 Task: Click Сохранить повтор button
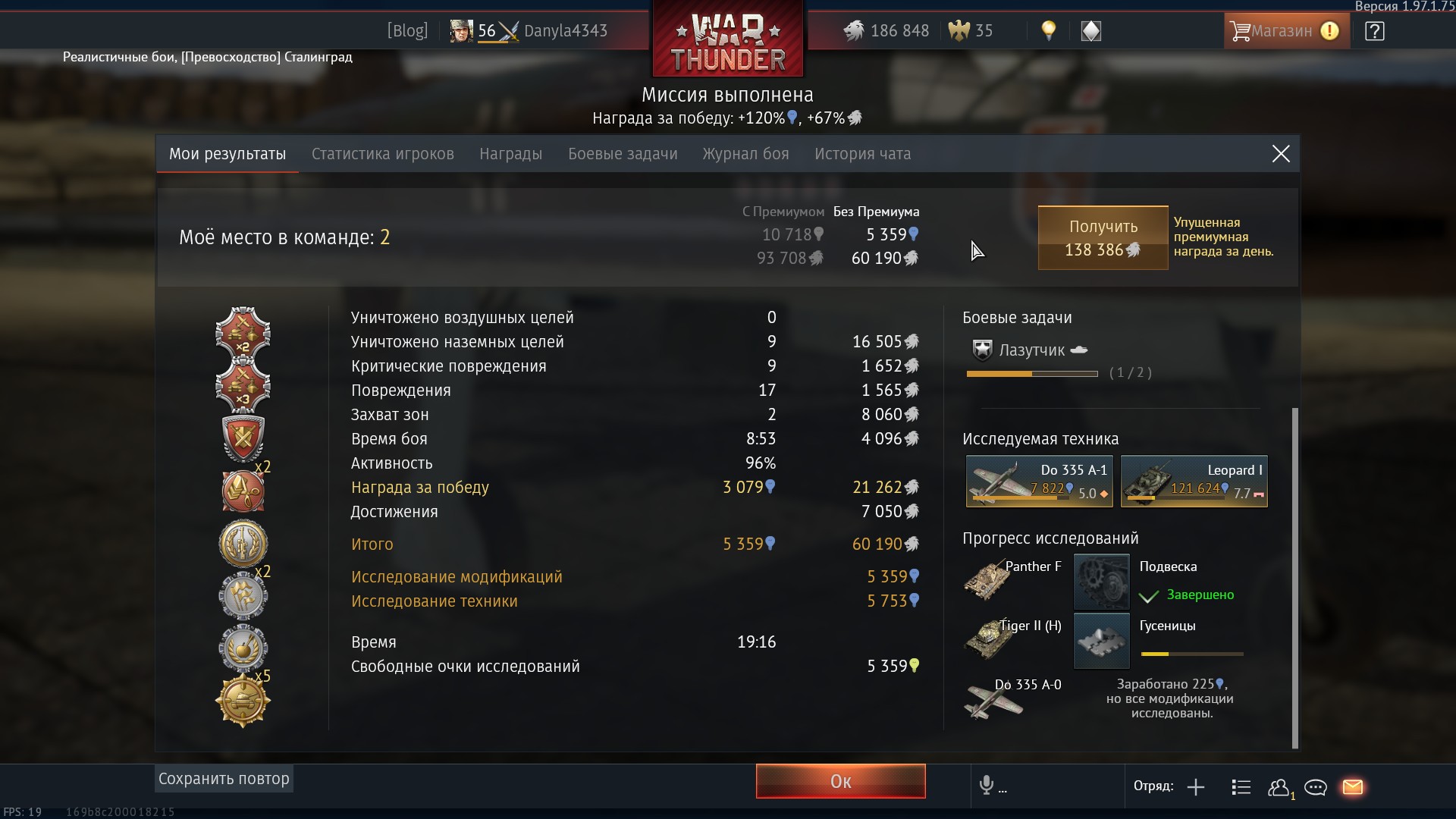pos(224,779)
